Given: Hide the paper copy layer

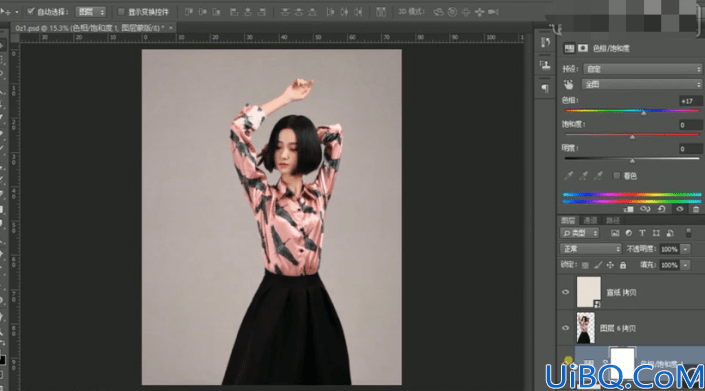Looking at the screenshot, I should coord(566,292).
